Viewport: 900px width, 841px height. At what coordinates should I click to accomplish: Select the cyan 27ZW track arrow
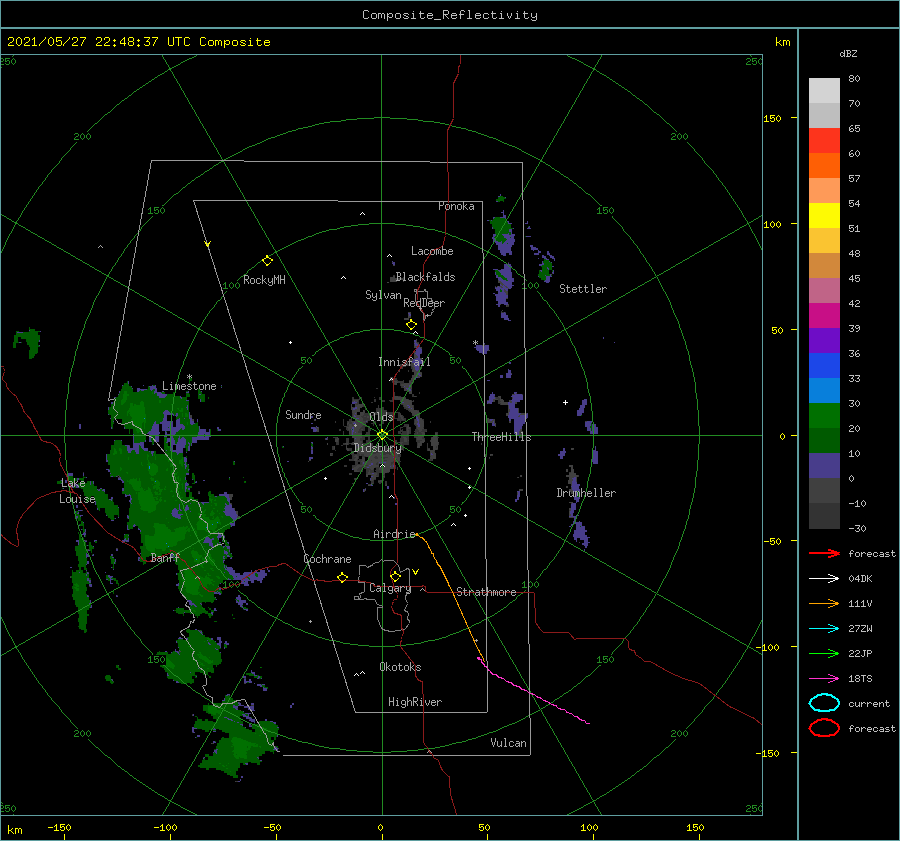point(824,629)
